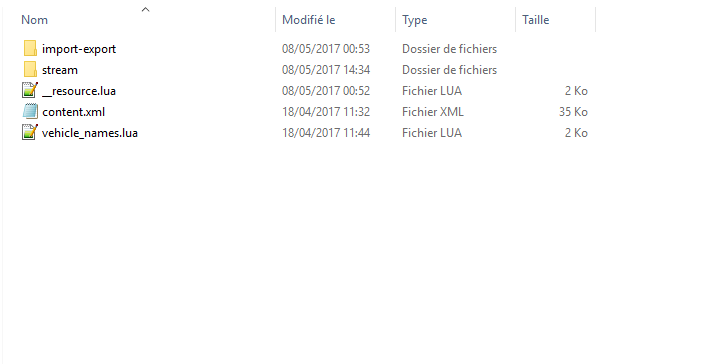Sort files by the Type column
This screenshot has width=716, height=364.
[456, 20]
